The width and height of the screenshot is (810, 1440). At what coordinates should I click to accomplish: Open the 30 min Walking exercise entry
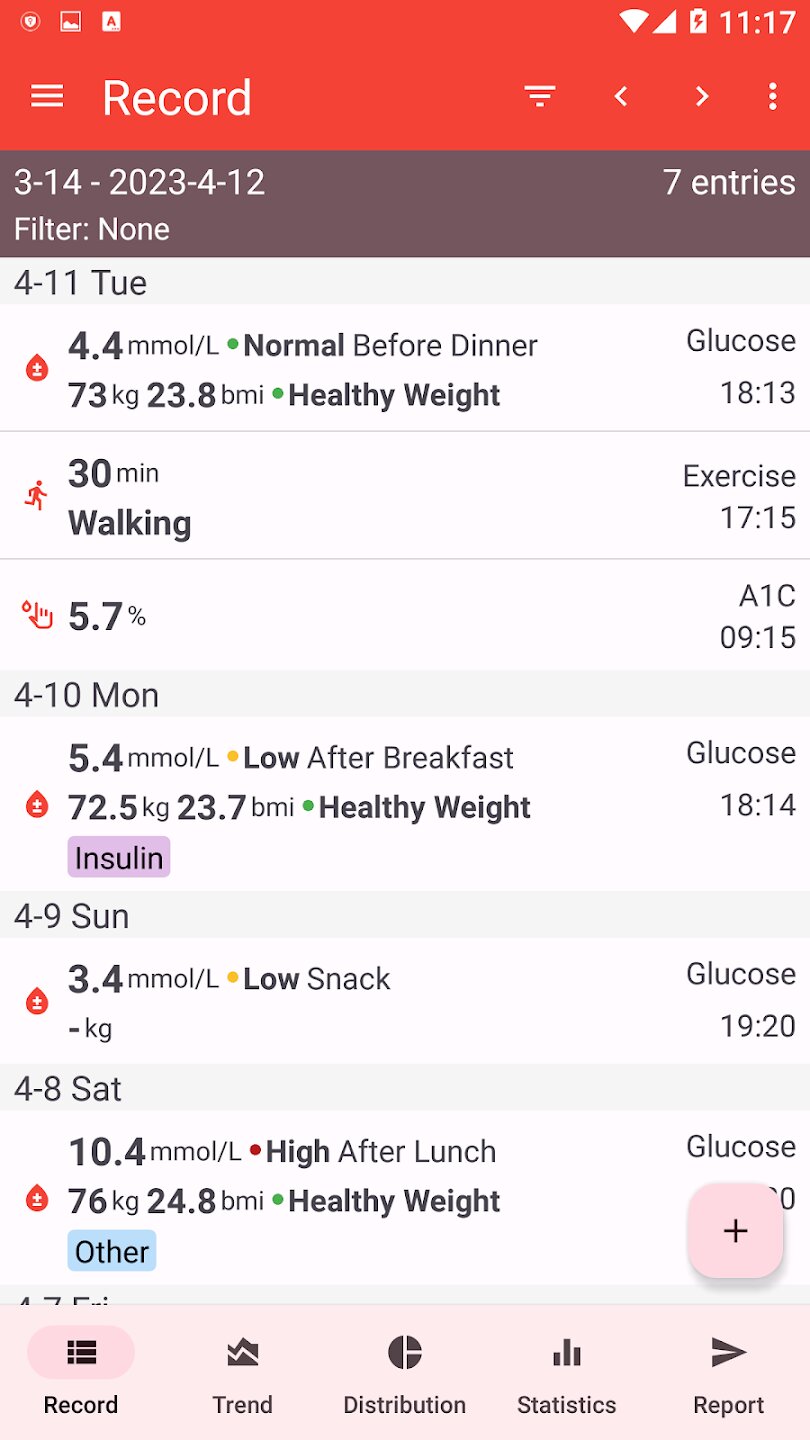pyautogui.click(x=405, y=496)
